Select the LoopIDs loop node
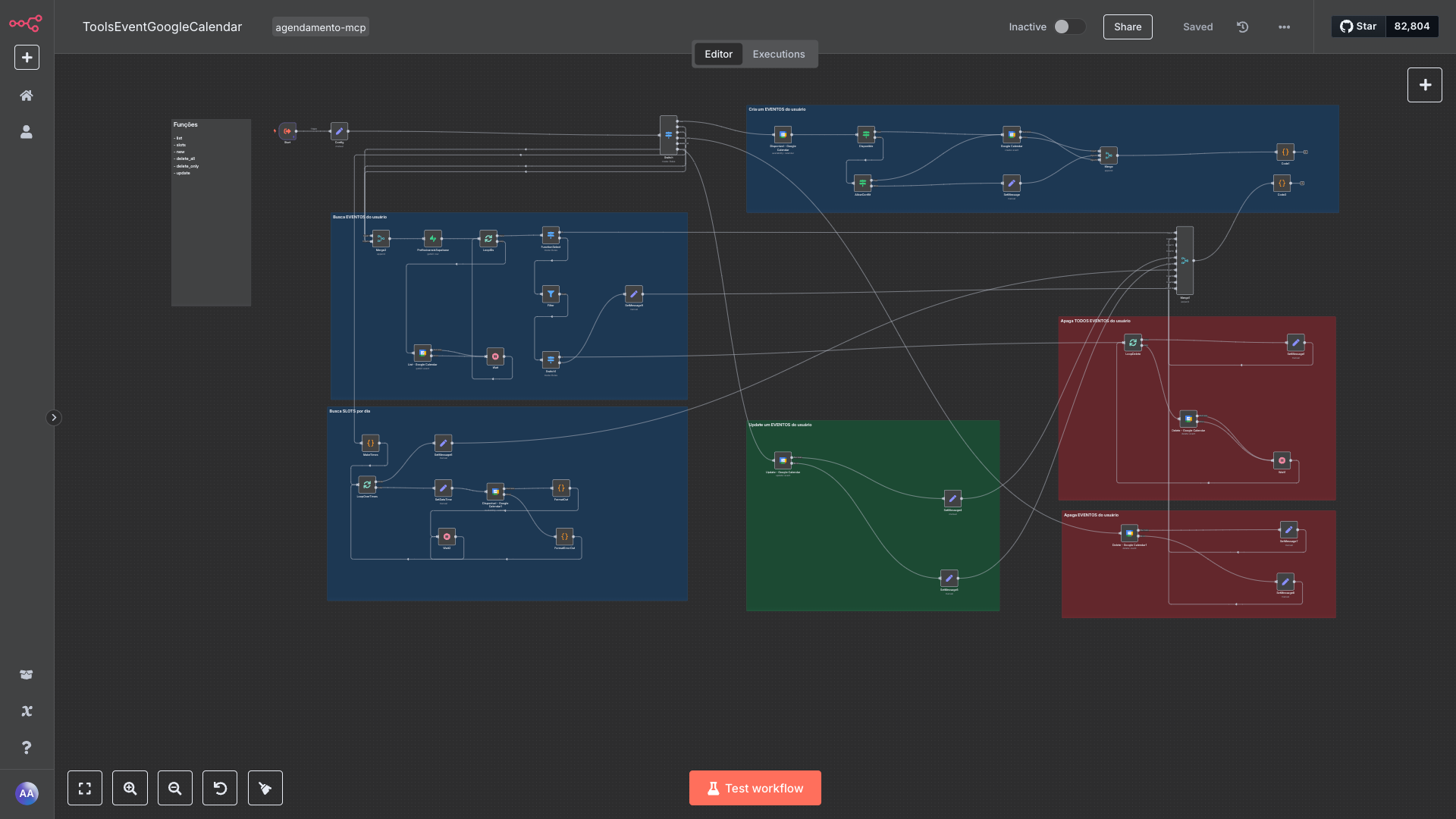This screenshot has width=1456, height=819. (488, 239)
